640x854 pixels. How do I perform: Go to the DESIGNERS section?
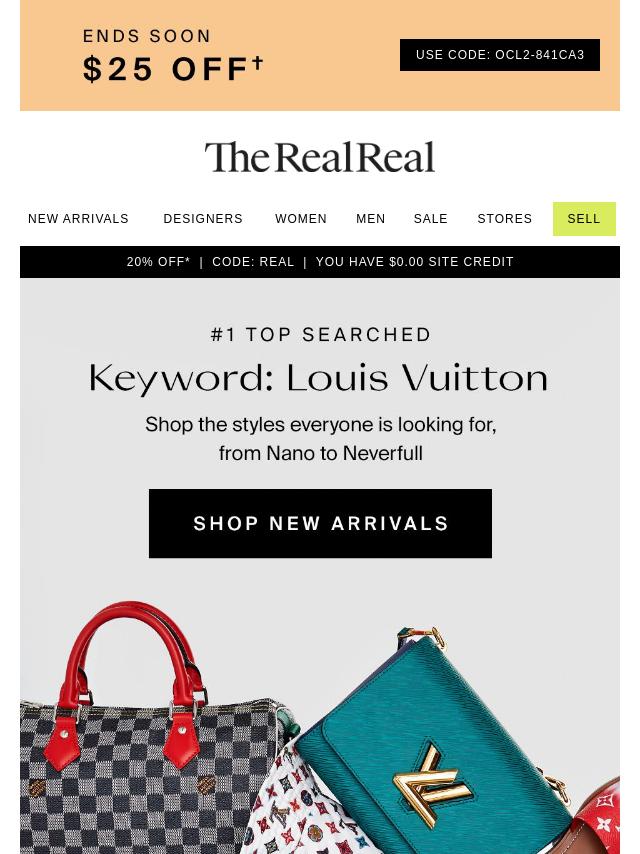(x=203, y=218)
